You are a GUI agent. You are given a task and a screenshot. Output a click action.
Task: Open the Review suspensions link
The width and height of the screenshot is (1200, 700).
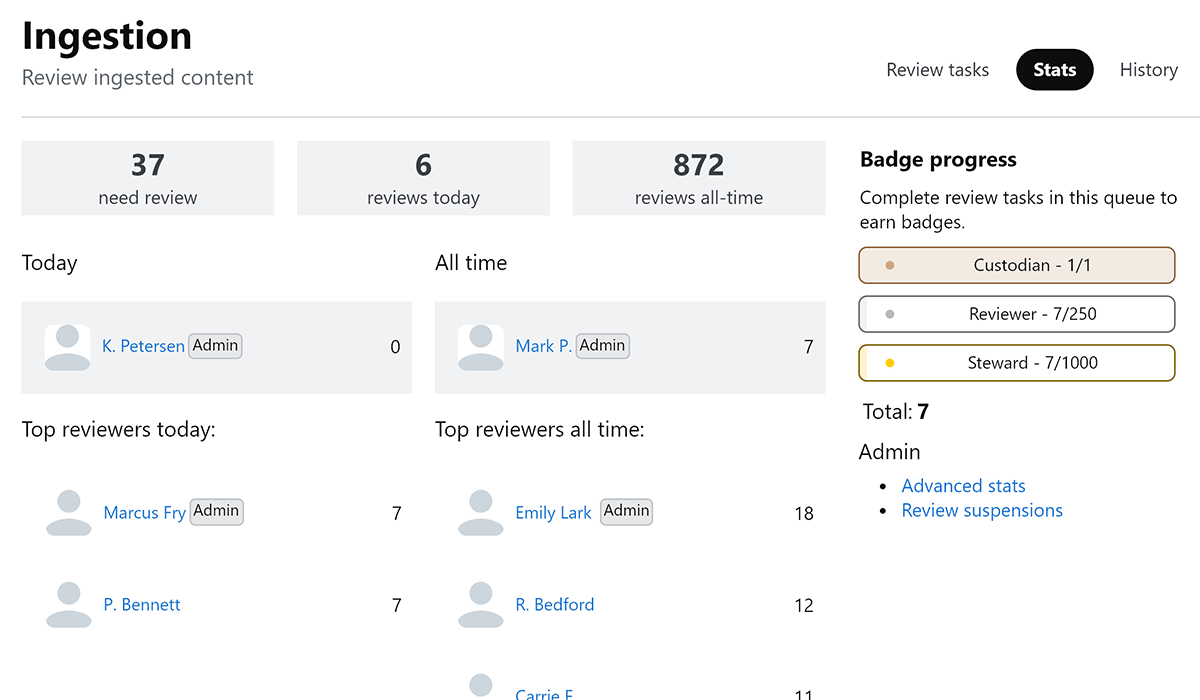[981, 510]
